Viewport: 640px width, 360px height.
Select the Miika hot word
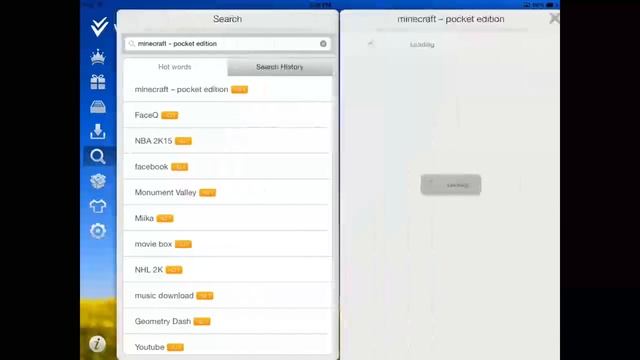[x=227, y=218]
